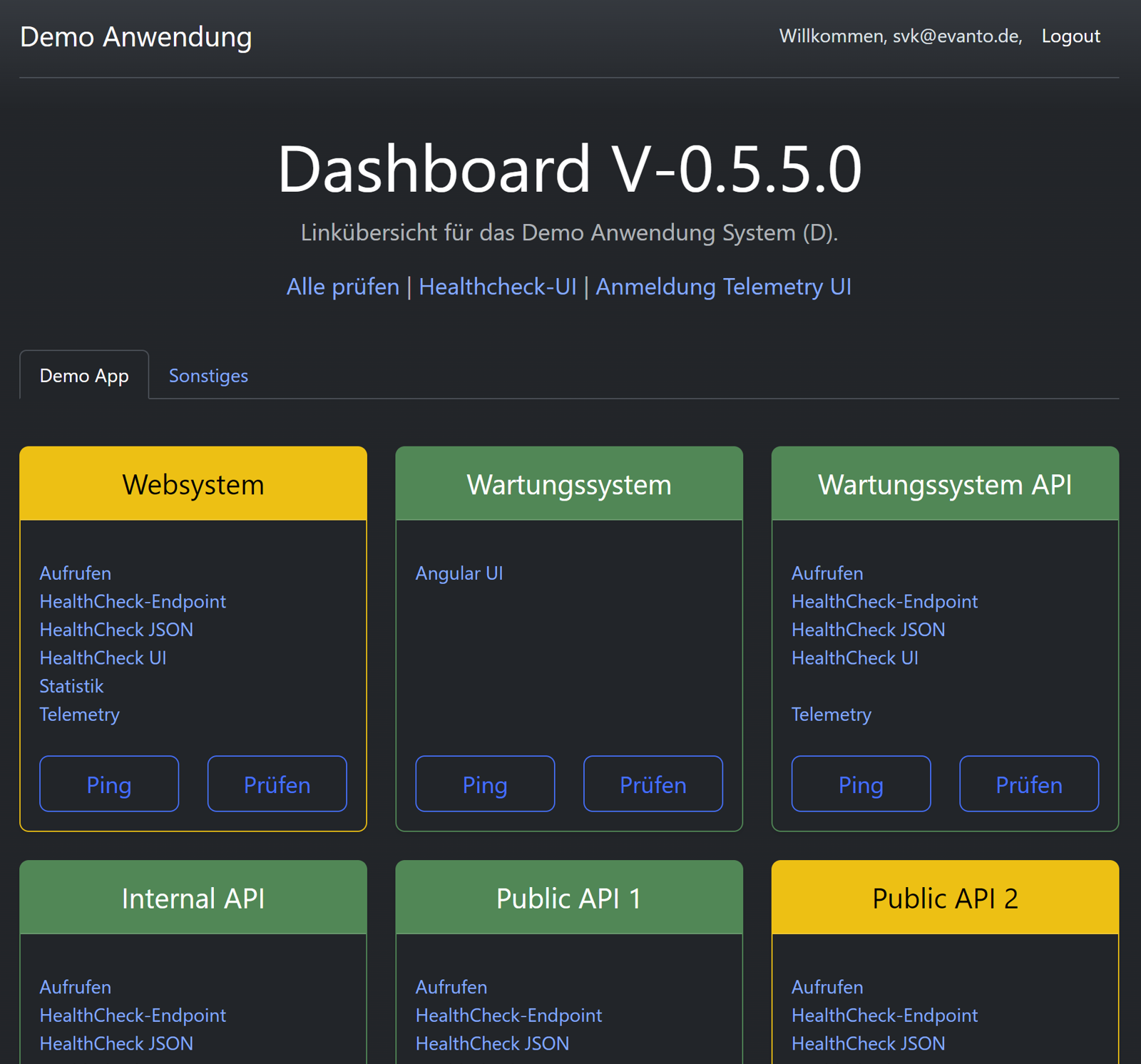This screenshot has width=1141, height=1064.
Task: Open the Statistik link in Websystem
Action: (x=71, y=686)
